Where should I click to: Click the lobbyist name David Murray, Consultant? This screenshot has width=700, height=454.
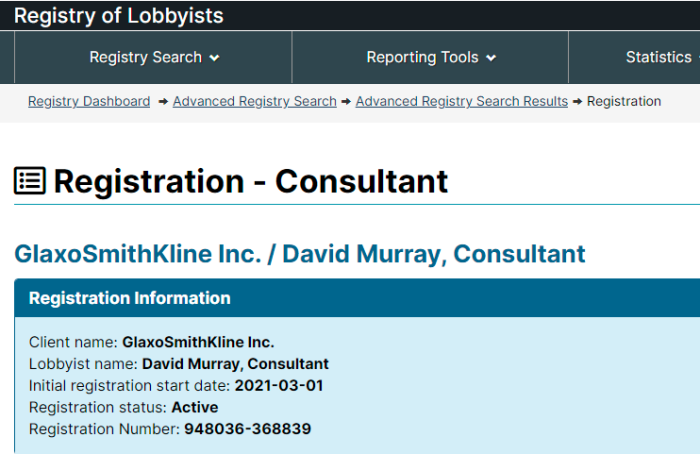point(235,364)
